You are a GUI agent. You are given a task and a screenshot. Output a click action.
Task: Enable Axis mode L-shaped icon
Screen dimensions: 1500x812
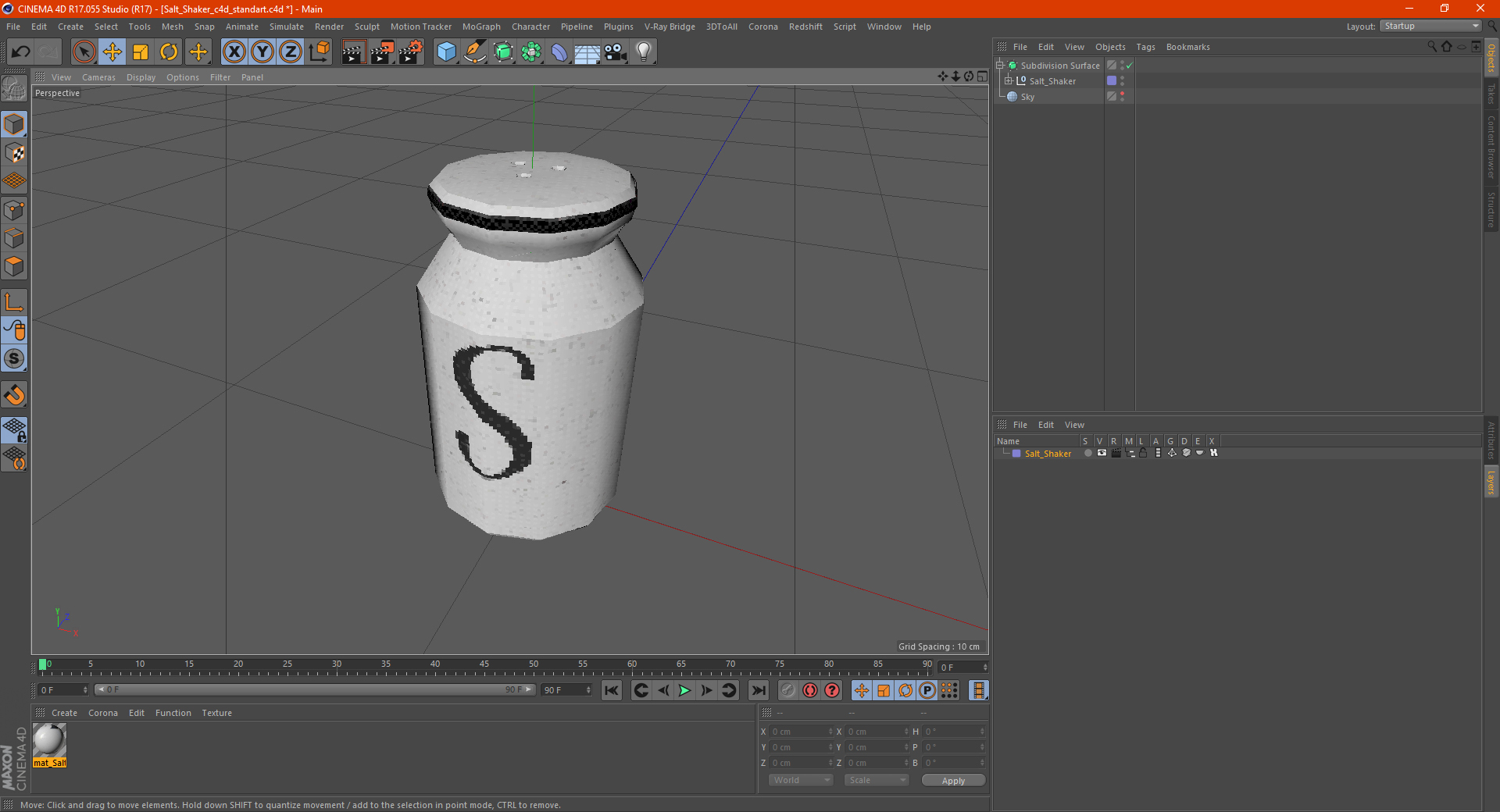click(x=14, y=302)
